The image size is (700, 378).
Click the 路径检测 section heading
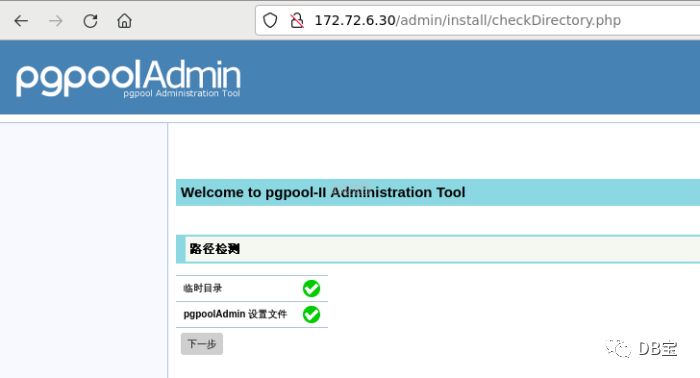point(215,249)
